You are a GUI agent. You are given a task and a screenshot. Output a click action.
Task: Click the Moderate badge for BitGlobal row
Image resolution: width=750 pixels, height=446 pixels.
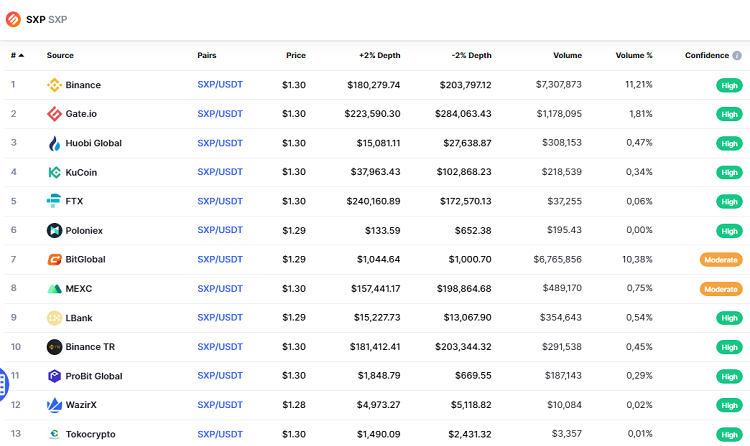(721, 260)
